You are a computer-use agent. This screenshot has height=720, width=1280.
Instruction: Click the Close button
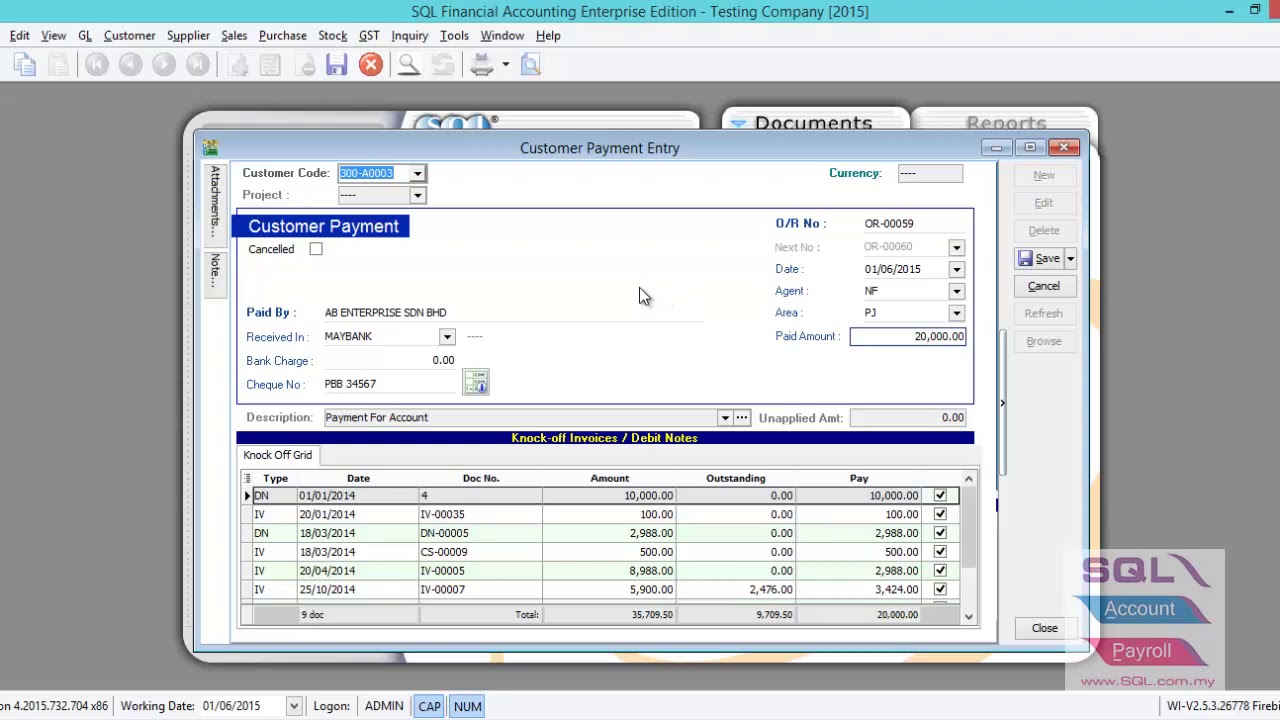[1044, 628]
